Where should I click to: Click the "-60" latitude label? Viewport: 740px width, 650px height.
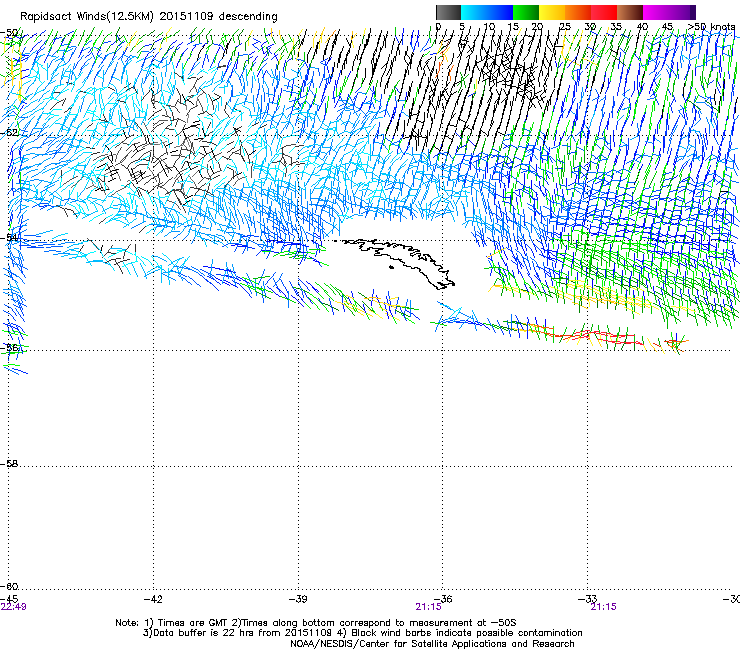9,586
